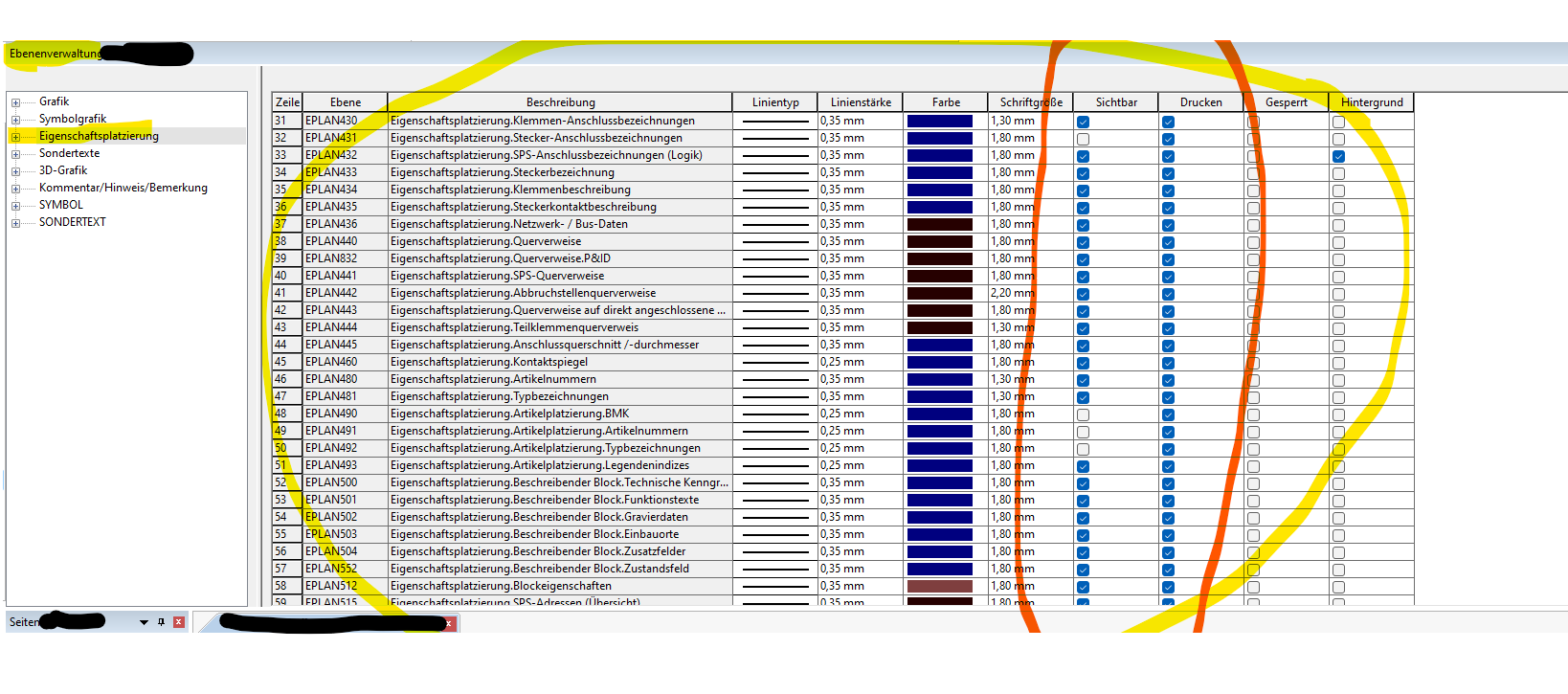Expand the Sondertexte tree node
This screenshot has height=694, width=1568.
[x=15, y=154]
